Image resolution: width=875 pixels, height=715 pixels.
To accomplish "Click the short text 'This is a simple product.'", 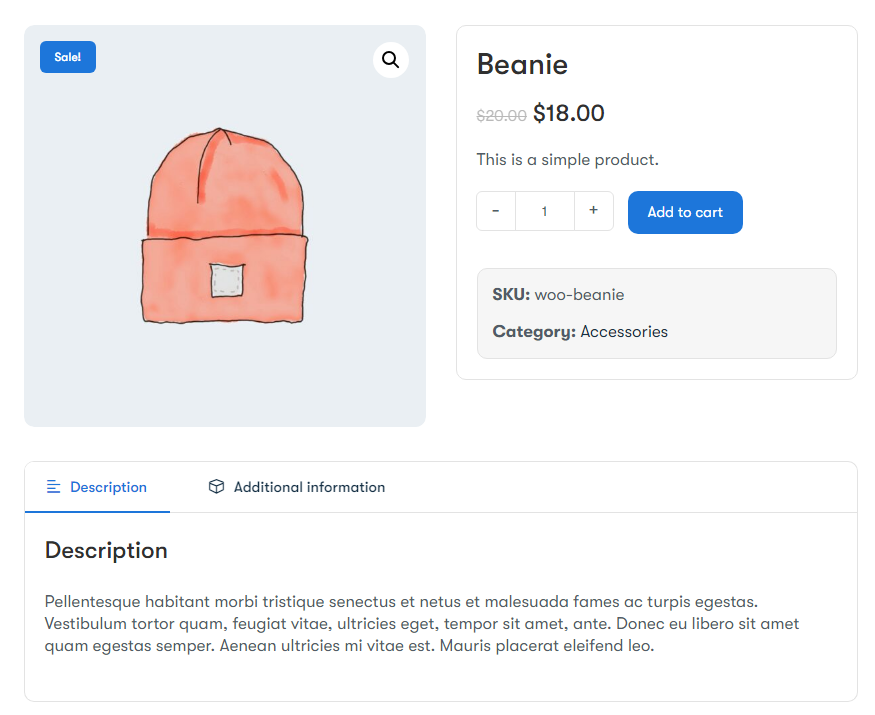I will pos(565,159).
